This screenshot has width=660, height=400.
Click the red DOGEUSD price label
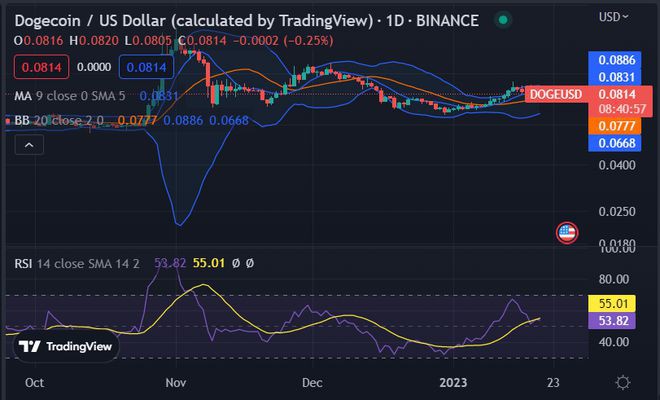[557, 93]
